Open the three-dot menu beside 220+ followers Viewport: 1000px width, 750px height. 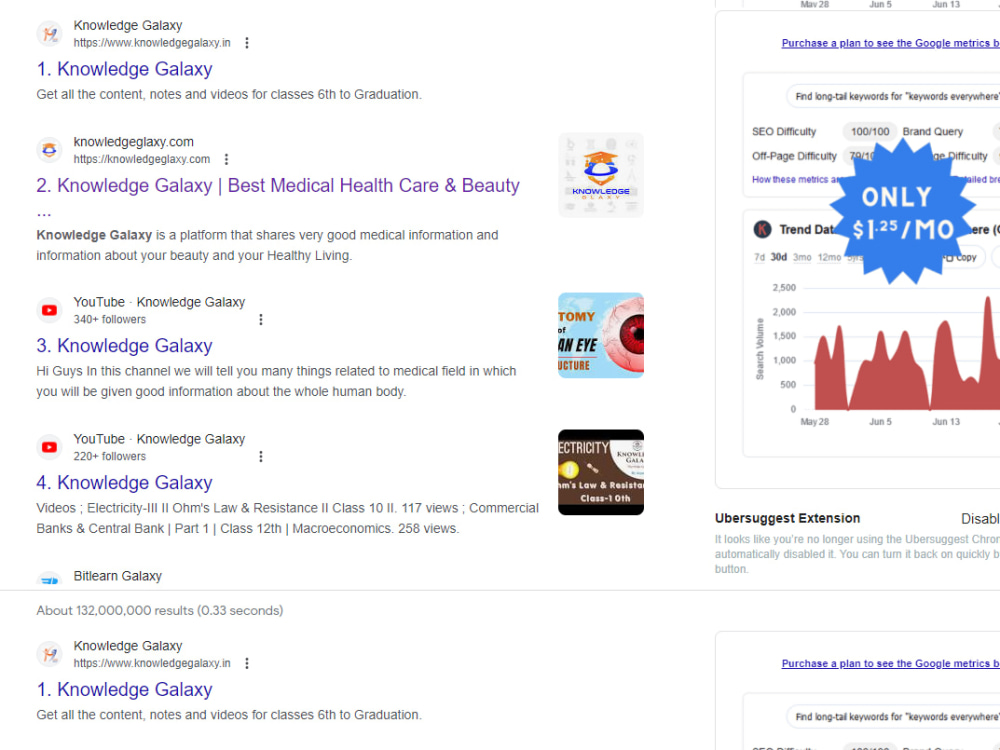click(261, 457)
